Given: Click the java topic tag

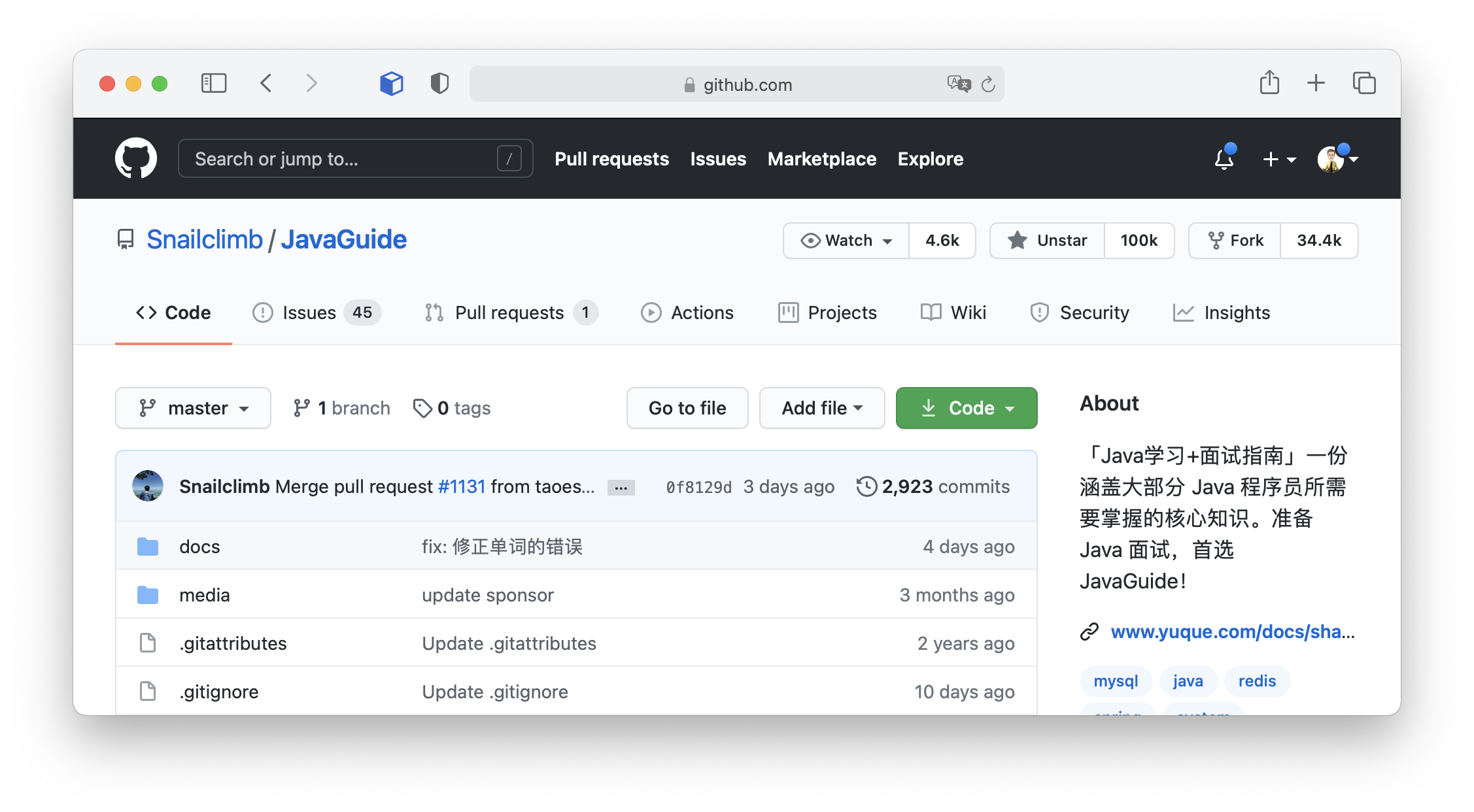Looking at the screenshot, I should 1188,681.
